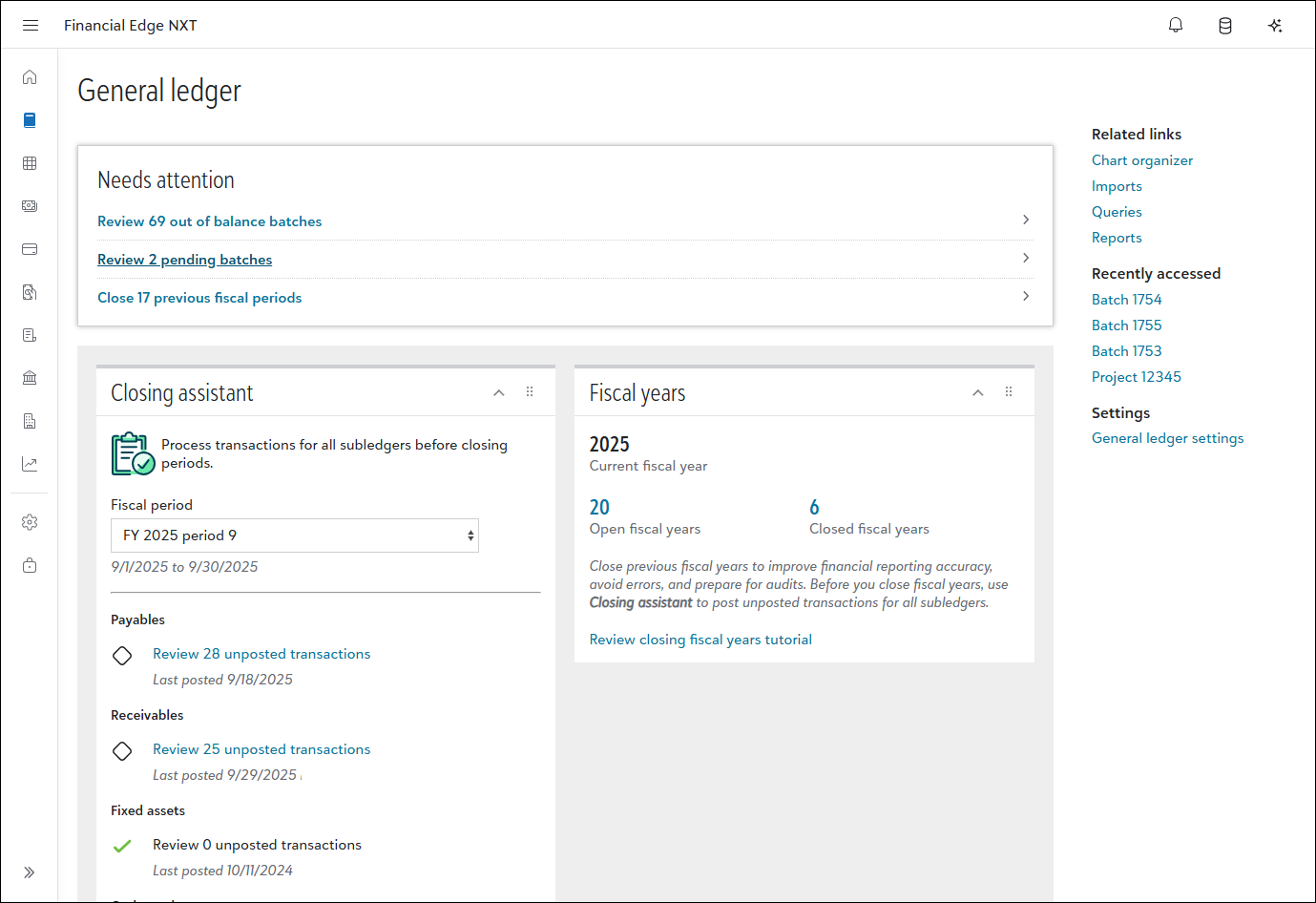Viewport: 1316px width, 903px height.
Task: Click the Receivables unposted status diamond
Action: point(122,751)
